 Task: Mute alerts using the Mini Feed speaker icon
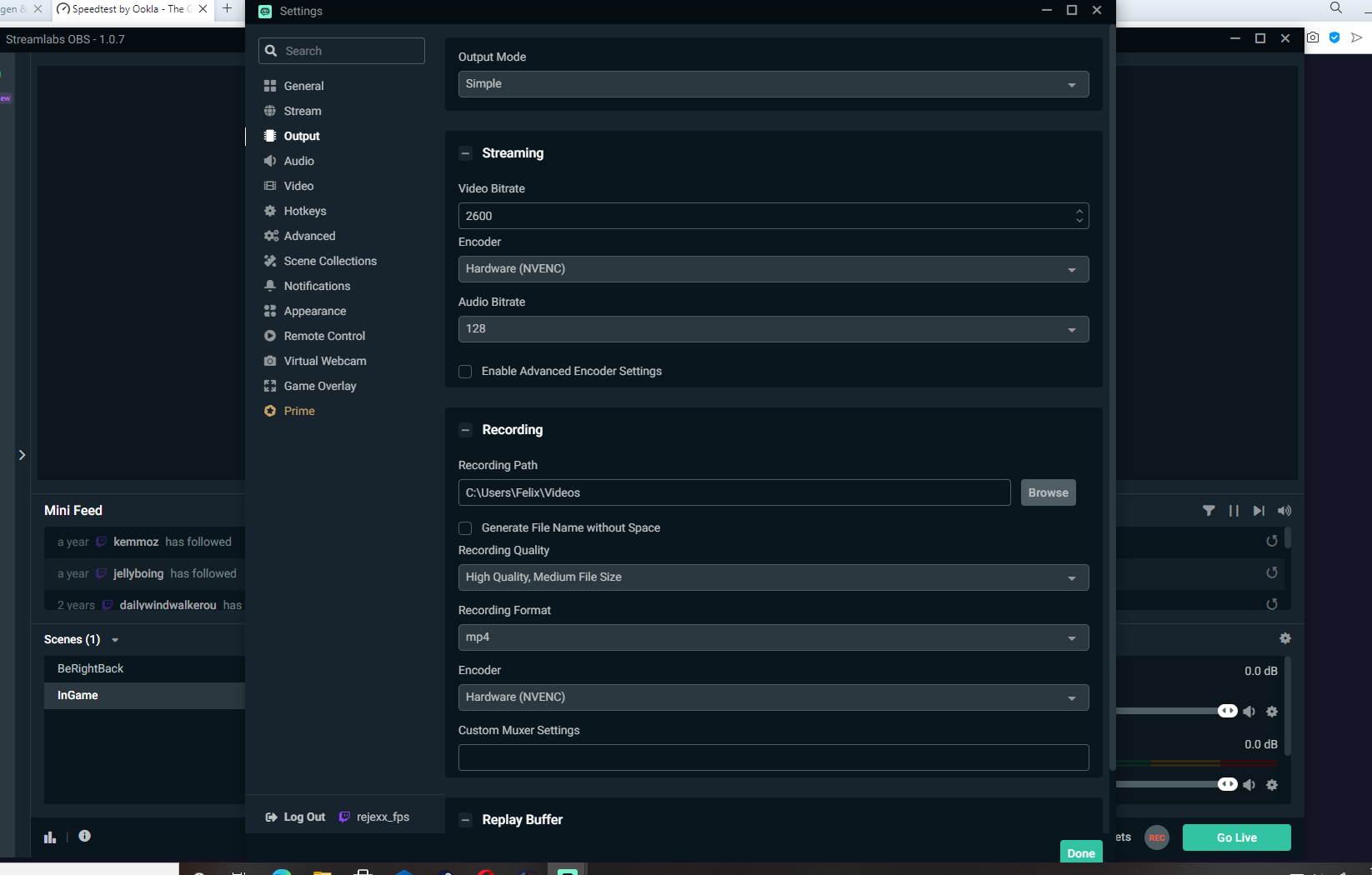tap(1284, 511)
